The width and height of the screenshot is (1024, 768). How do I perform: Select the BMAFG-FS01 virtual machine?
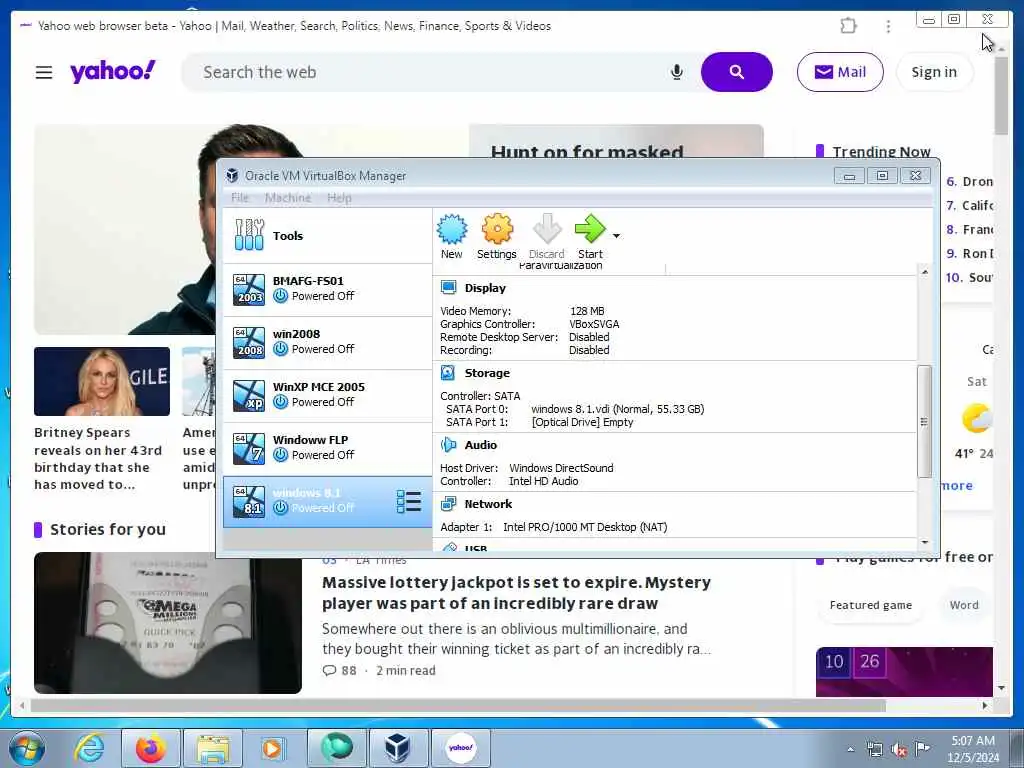pos(327,289)
